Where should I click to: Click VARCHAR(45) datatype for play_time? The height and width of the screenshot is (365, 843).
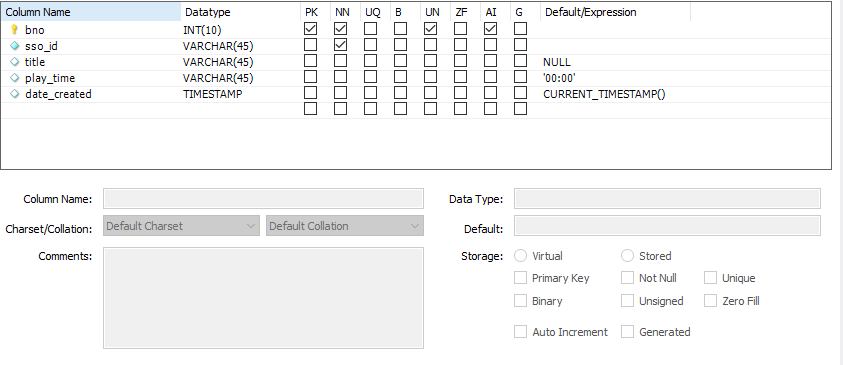click(218, 78)
